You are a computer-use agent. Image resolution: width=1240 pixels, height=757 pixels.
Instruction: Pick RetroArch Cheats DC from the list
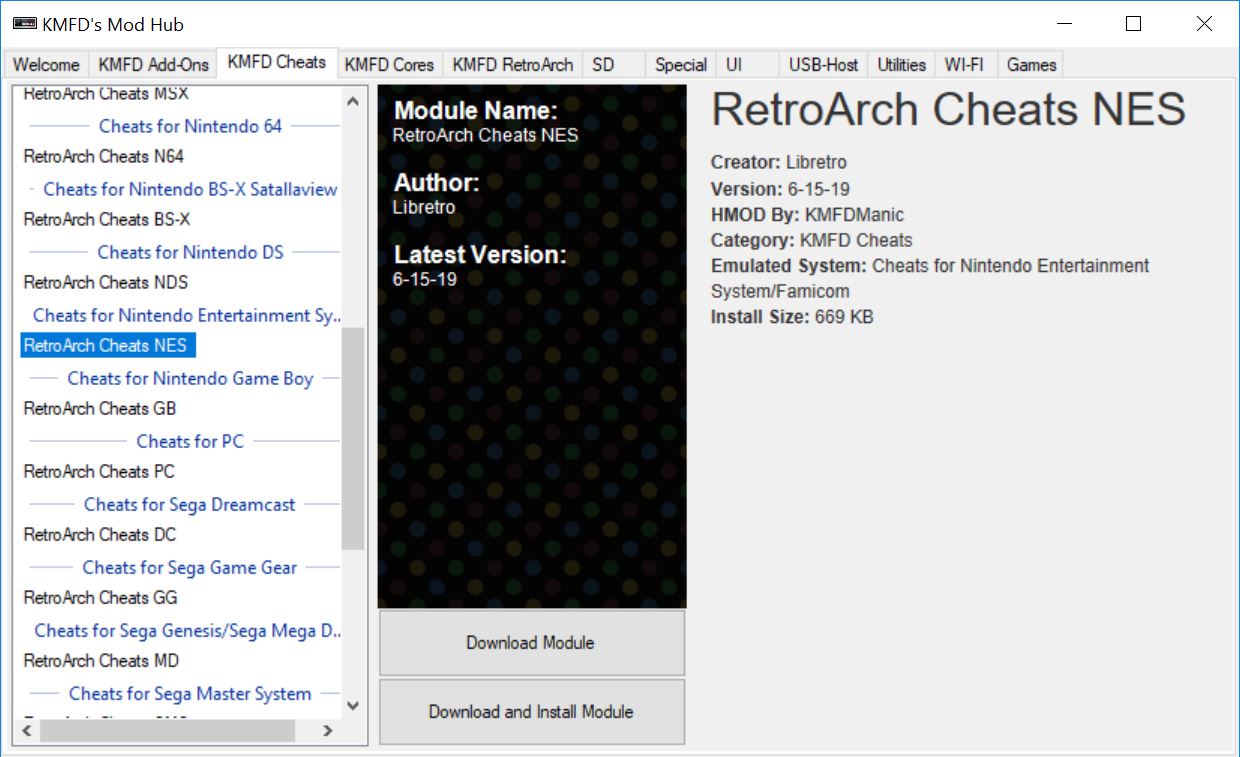pyautogui.click(x=100, y=534)
